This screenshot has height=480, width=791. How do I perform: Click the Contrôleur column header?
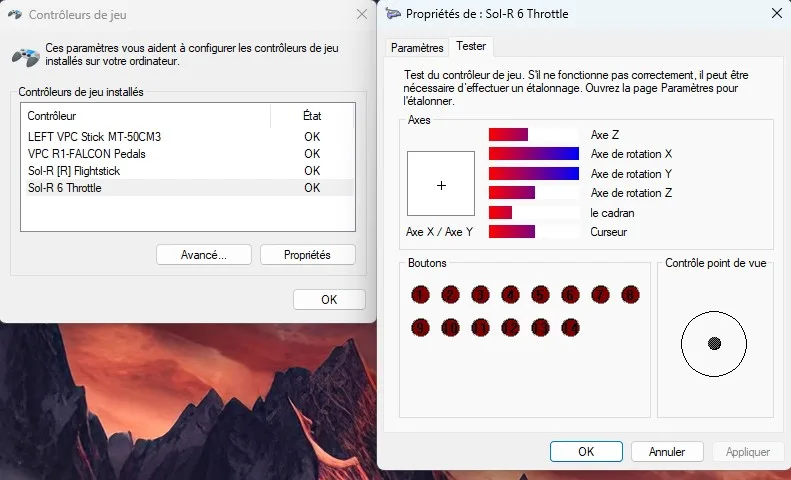point(146,116)
